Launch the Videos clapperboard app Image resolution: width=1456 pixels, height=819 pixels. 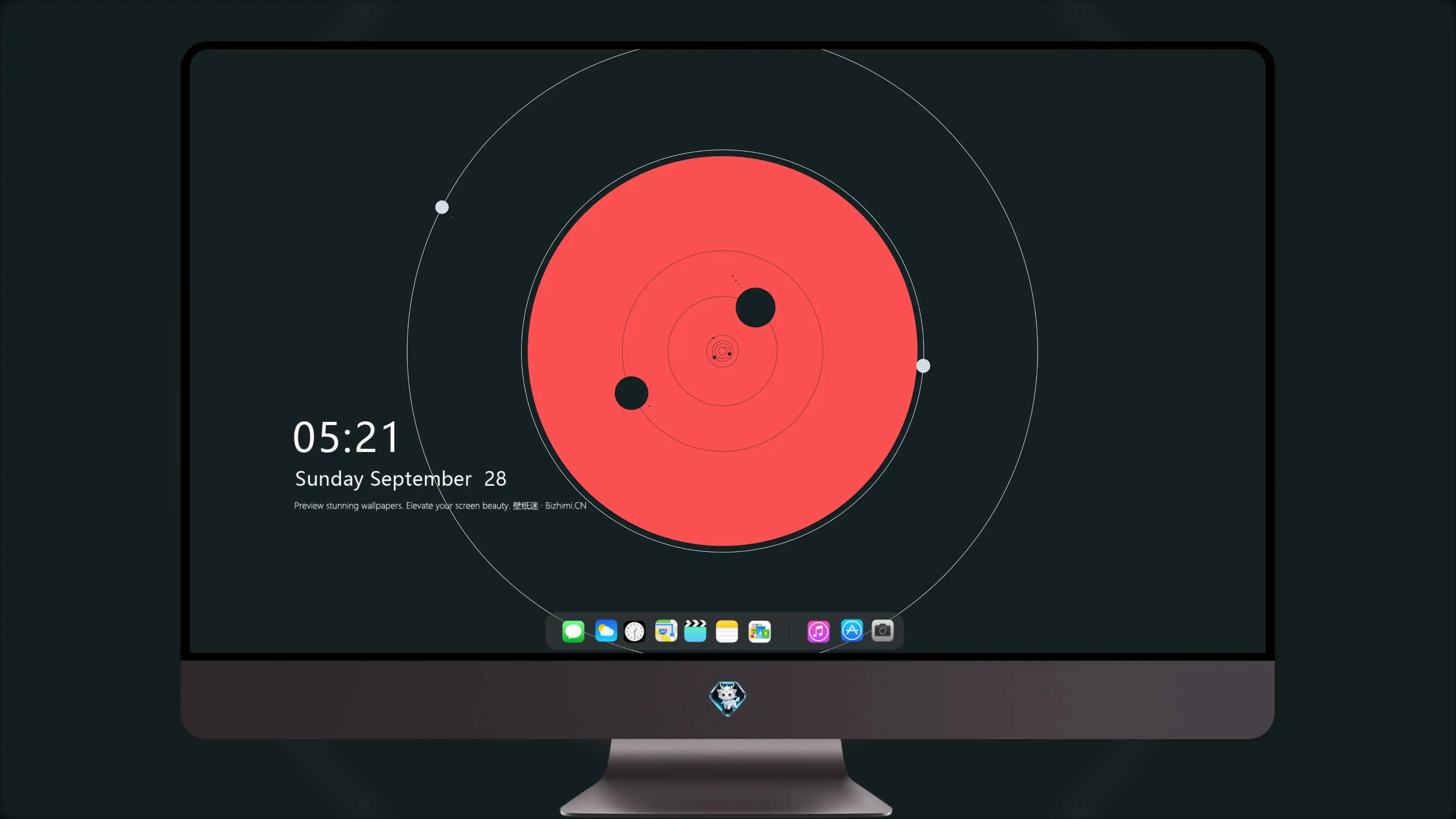pos(695,631)
